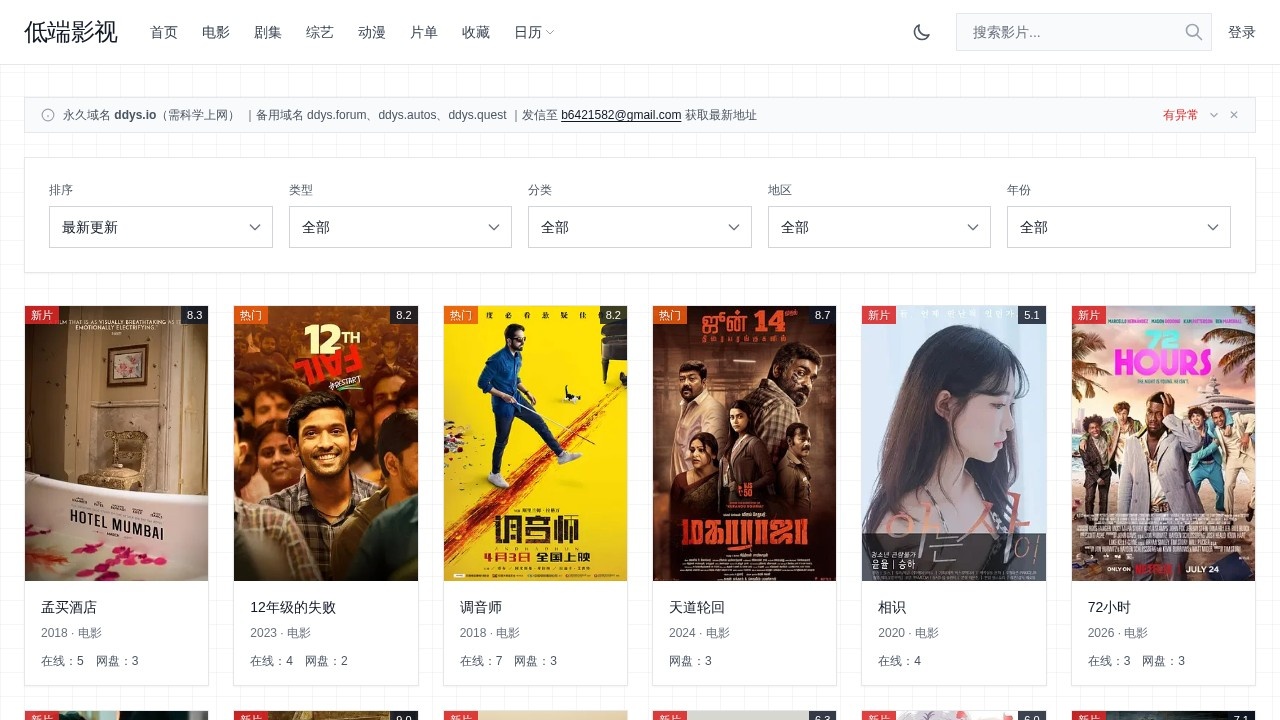Image resolution: width=1280 pixels, height=720 pixels.
Task: Click the 有异常 status link
Action: (1180, 115)
